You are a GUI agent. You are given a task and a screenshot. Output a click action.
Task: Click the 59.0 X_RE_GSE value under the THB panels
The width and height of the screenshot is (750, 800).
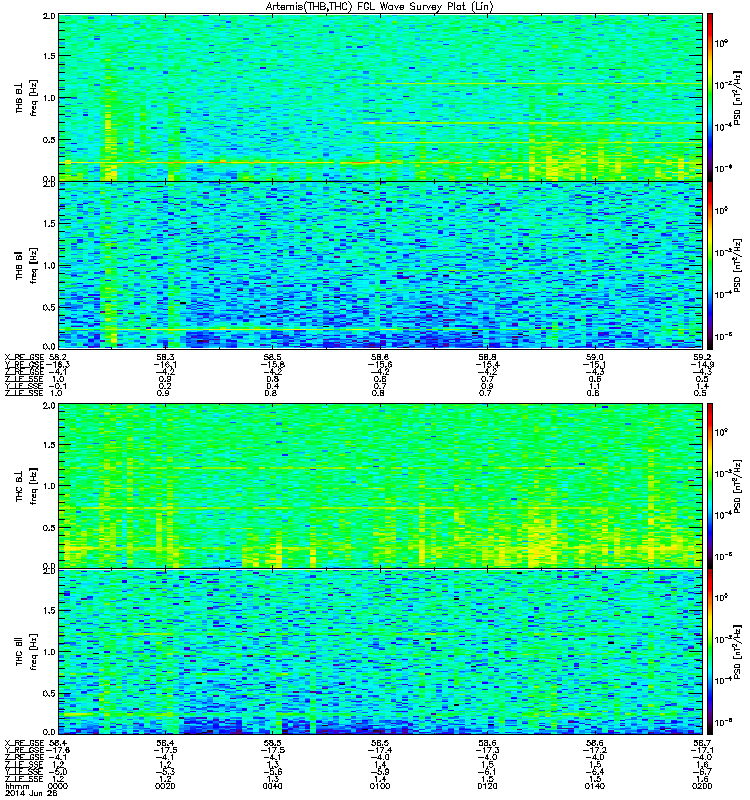[x=594, y=357]
